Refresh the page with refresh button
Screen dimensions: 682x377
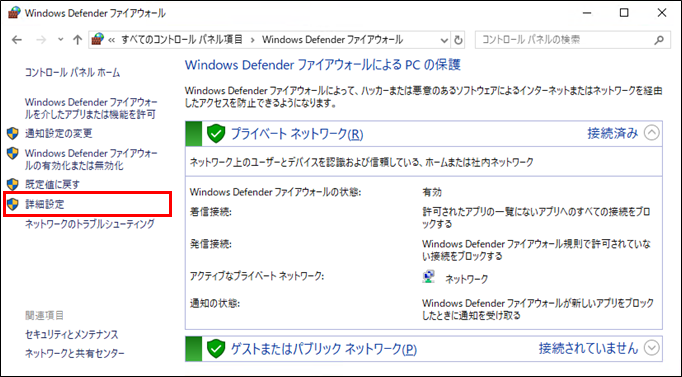[458, 40]
